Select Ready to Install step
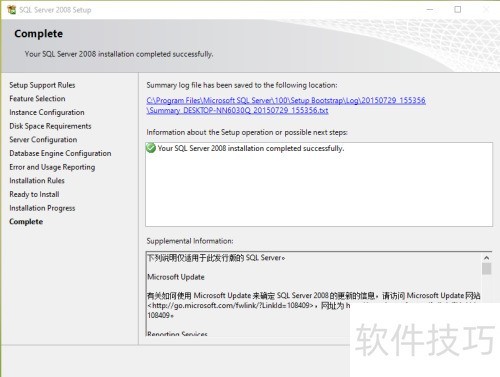Screen dimensions: 500x377 pos(34,194)
